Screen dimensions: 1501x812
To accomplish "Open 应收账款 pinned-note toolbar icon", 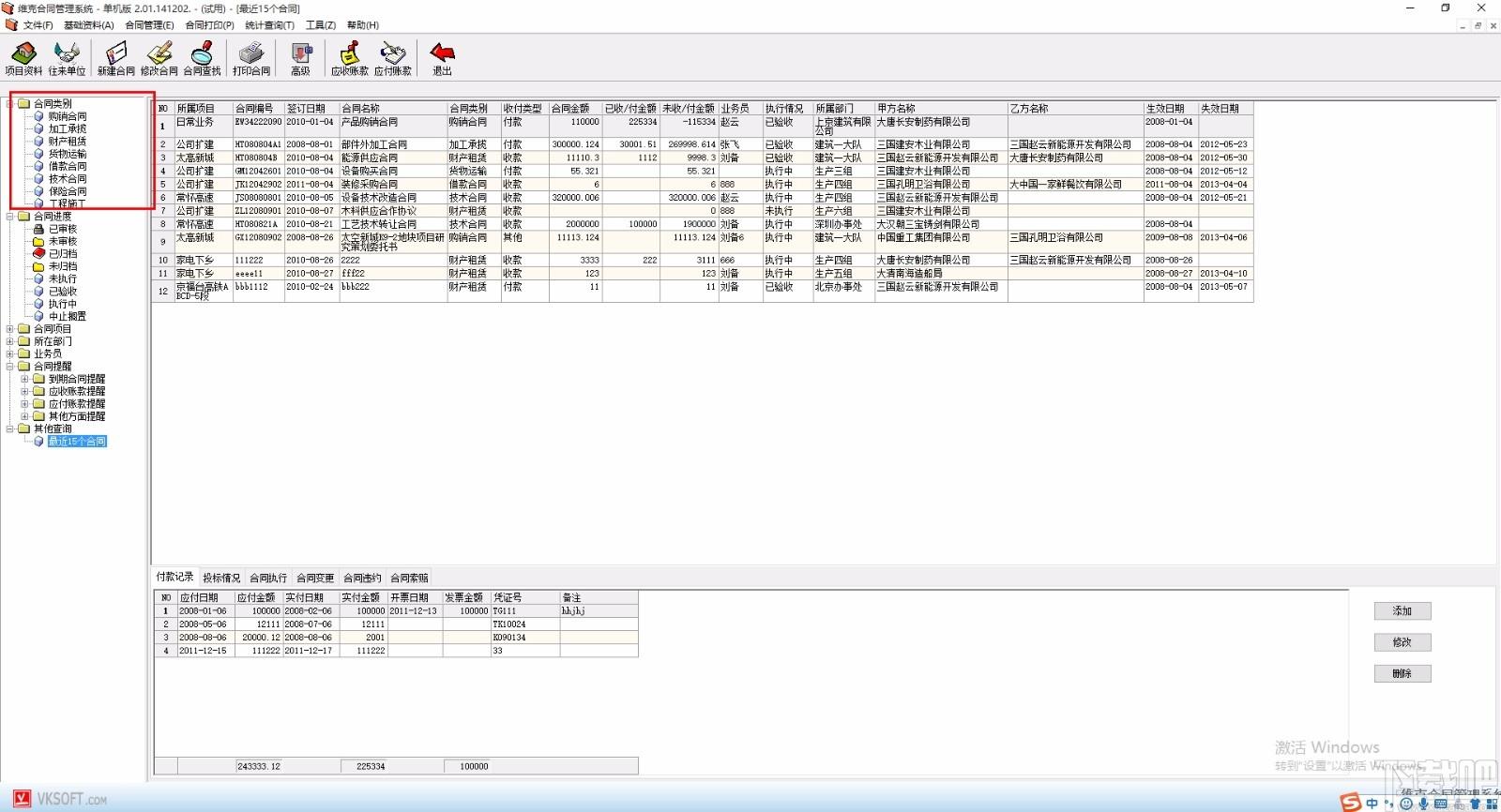I will pyautogui.click(x=350, y=58).
